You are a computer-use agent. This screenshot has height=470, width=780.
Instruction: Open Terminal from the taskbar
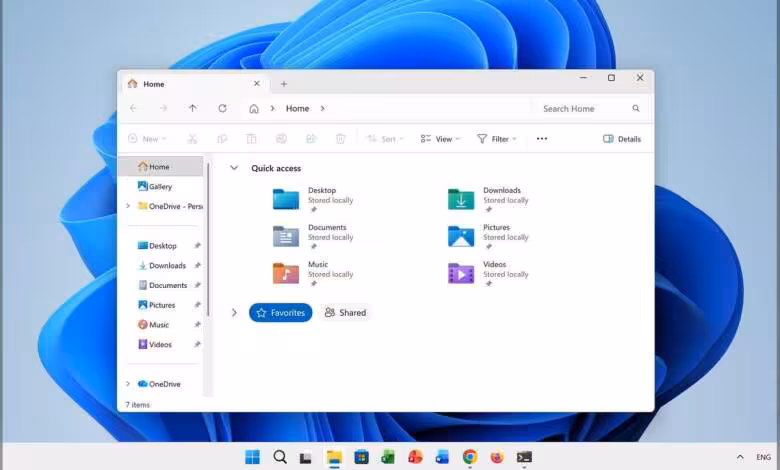click(x=524, y=457)
